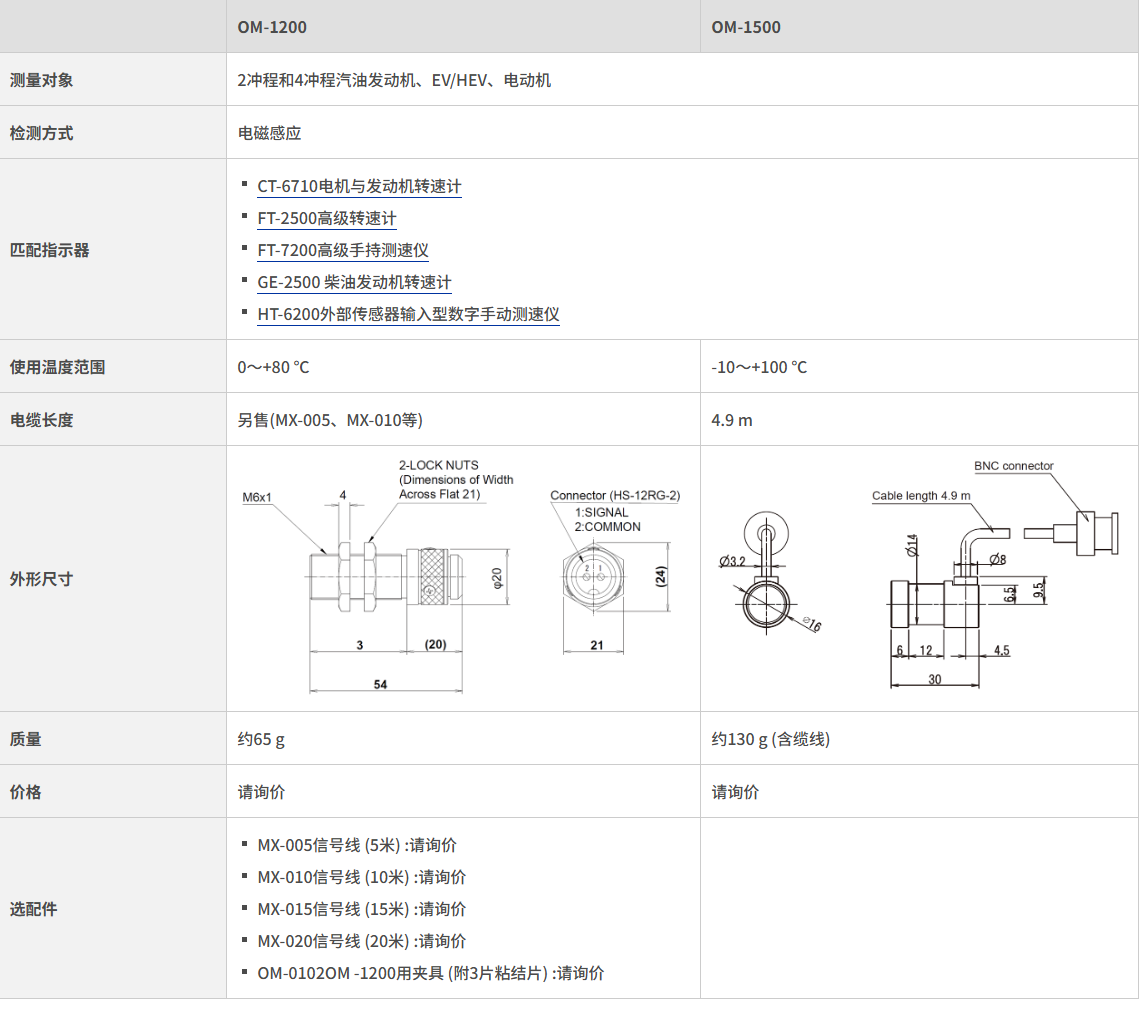Open the FT-7200高级手持测速仪 link
The image size is (1139, 1026).
[x=343, y=251]
